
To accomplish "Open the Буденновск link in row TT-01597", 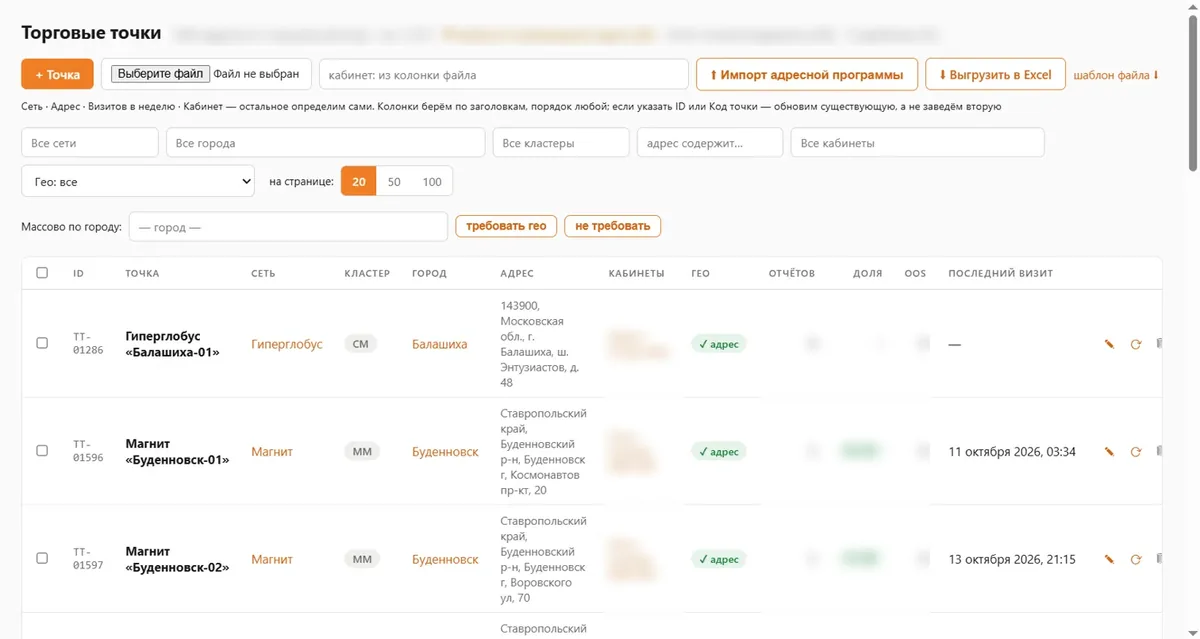I will coord(445,560).
